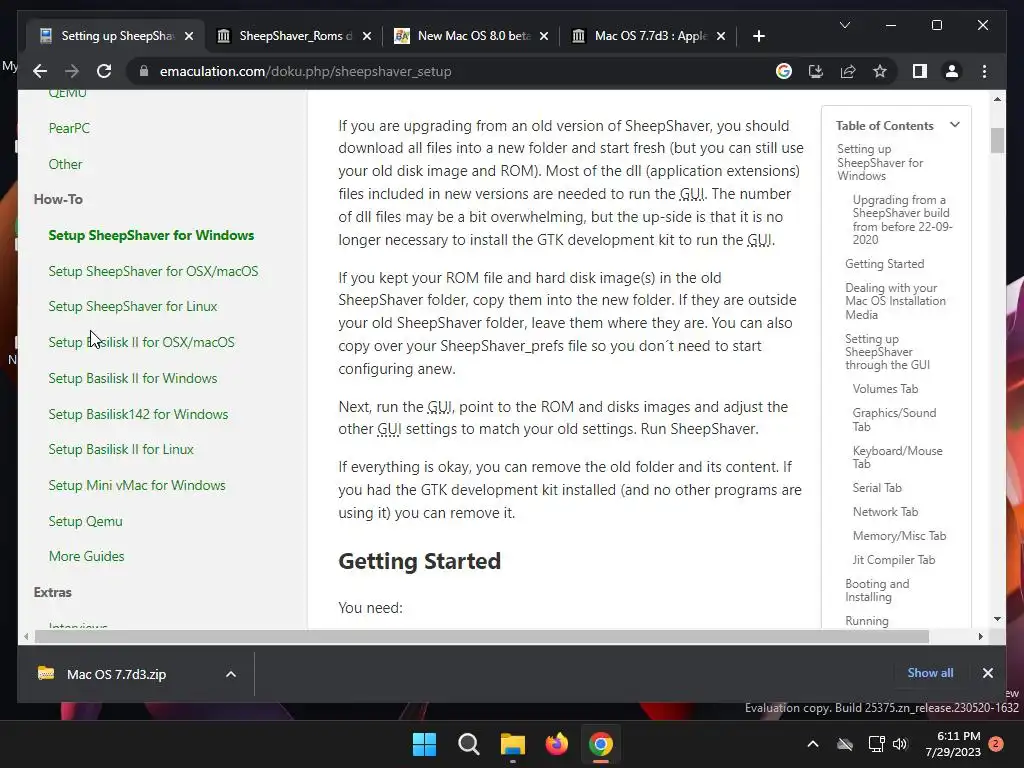1024x768 pixels.
Task: Share this page using share icon
Action: point(848,71)
